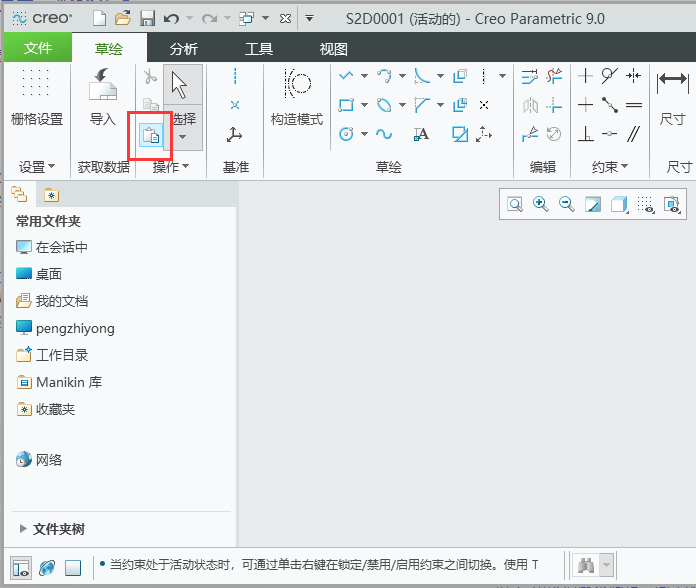Open the Favorites tab in the navigator

point(51,195)
